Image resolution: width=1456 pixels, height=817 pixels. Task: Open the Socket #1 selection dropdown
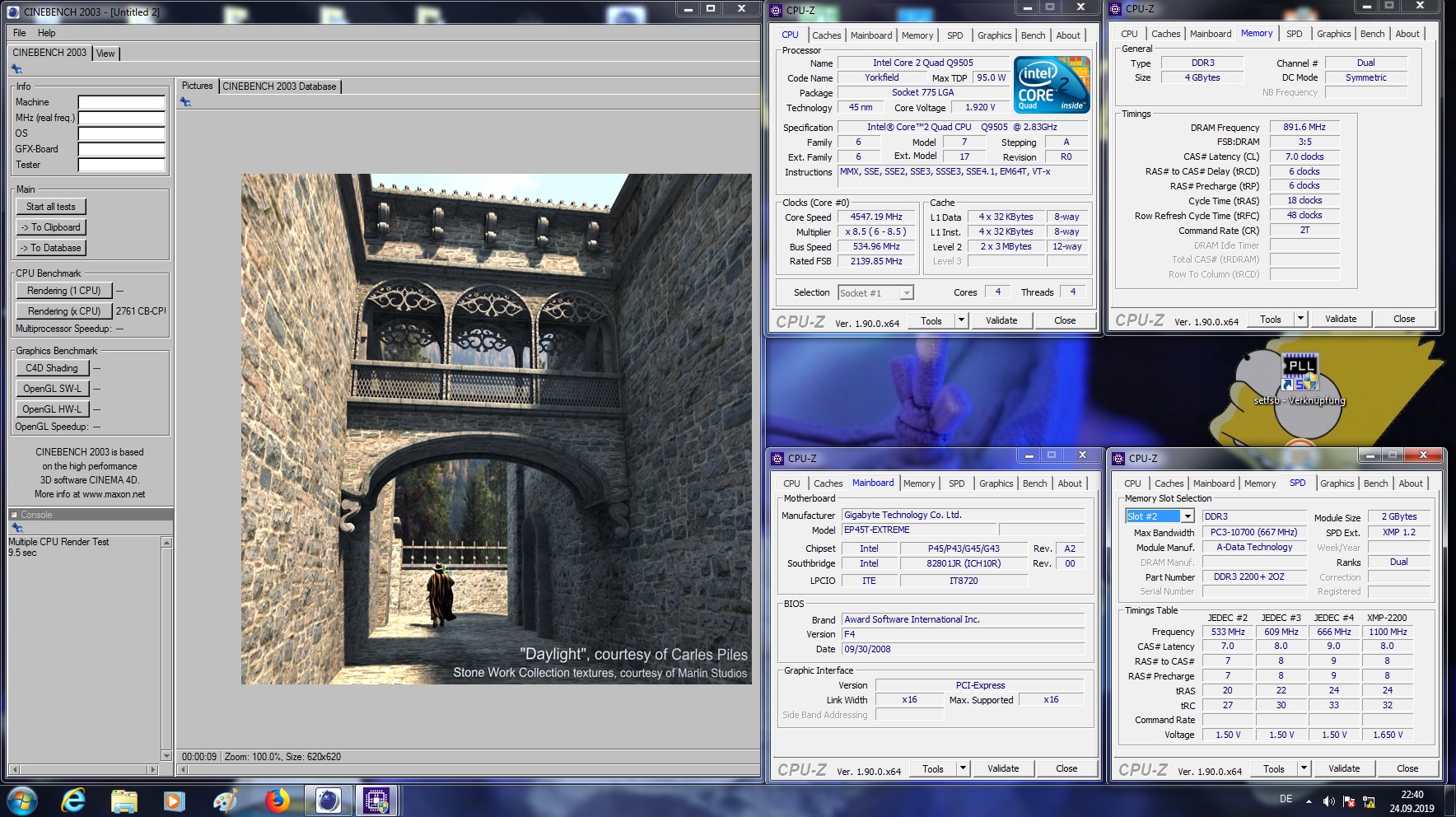point(906,292)
